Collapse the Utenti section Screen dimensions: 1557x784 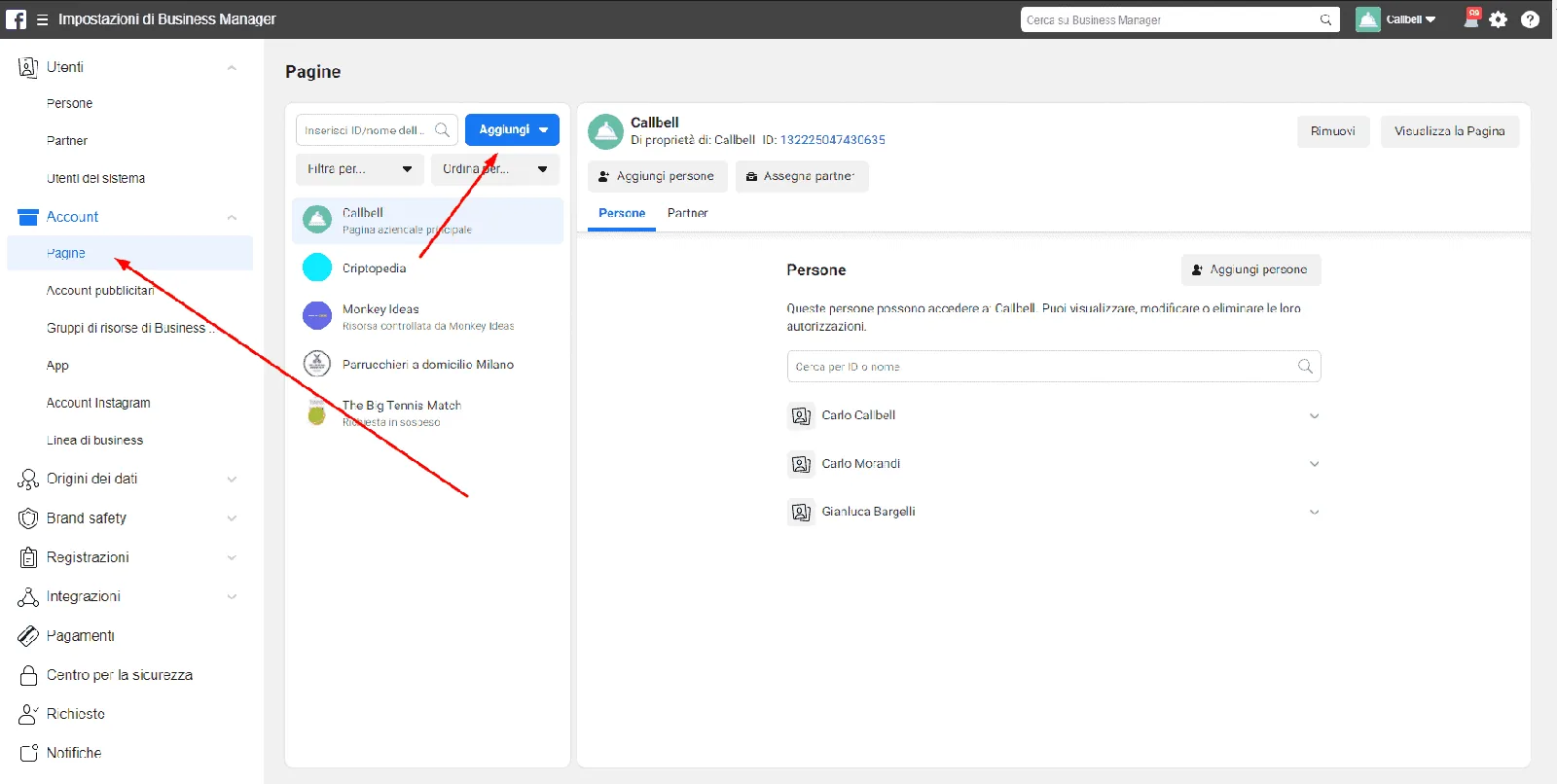[x=232, y=67]
